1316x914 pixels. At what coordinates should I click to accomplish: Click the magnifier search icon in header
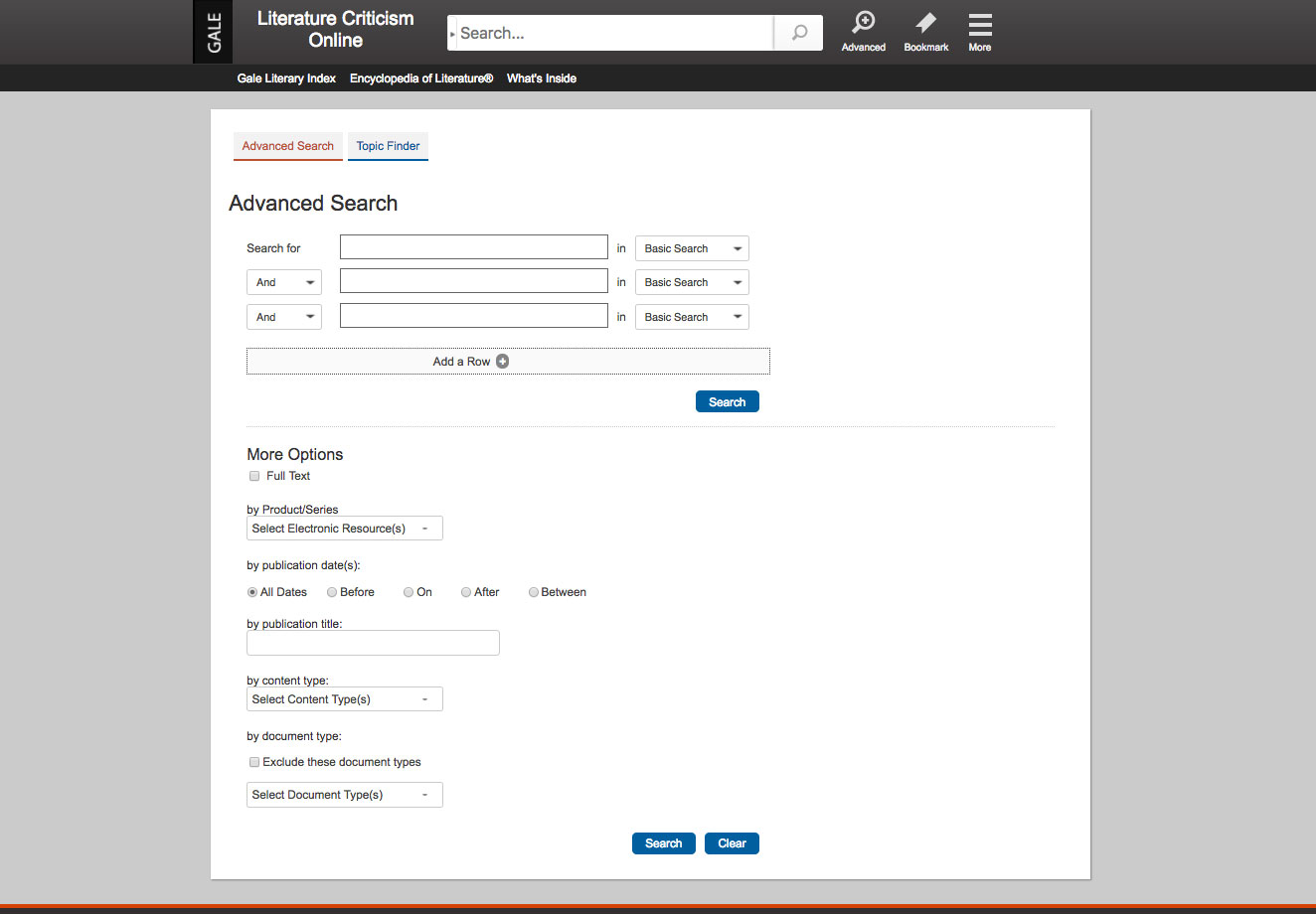799,33
